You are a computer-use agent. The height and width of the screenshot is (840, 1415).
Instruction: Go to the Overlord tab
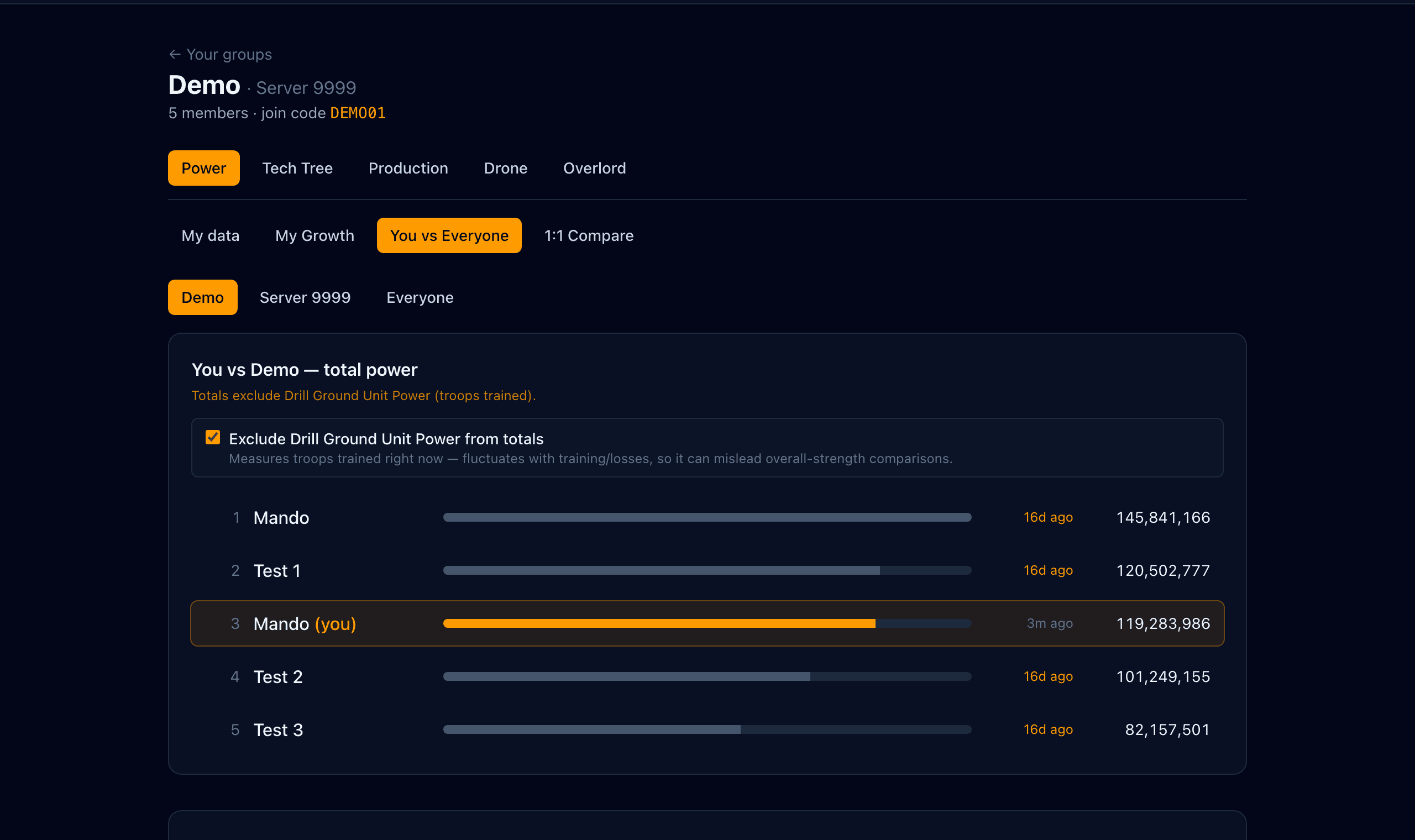click(594, 168)
